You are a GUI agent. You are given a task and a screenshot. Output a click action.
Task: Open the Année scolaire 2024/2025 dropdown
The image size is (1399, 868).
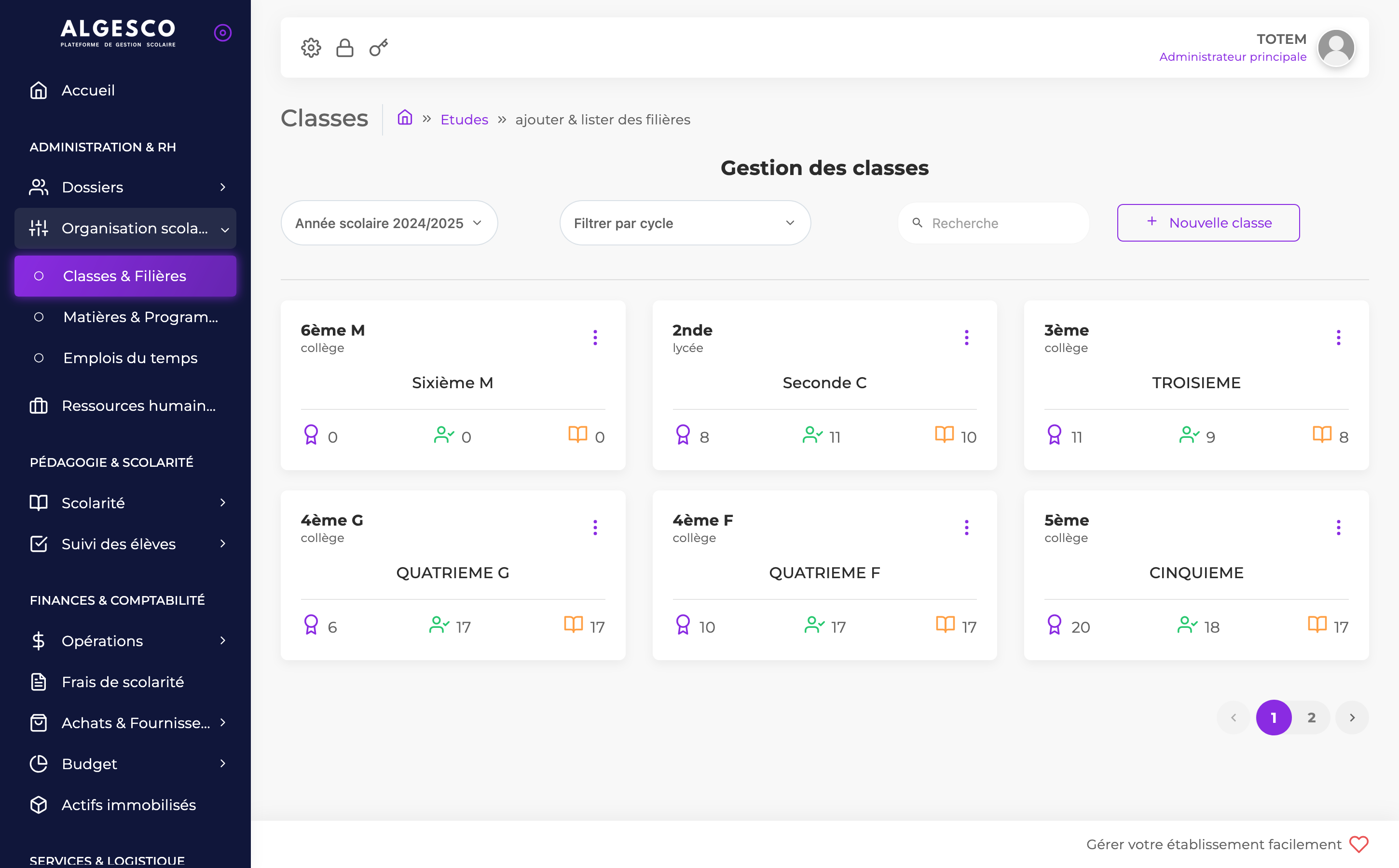point(389,223)
